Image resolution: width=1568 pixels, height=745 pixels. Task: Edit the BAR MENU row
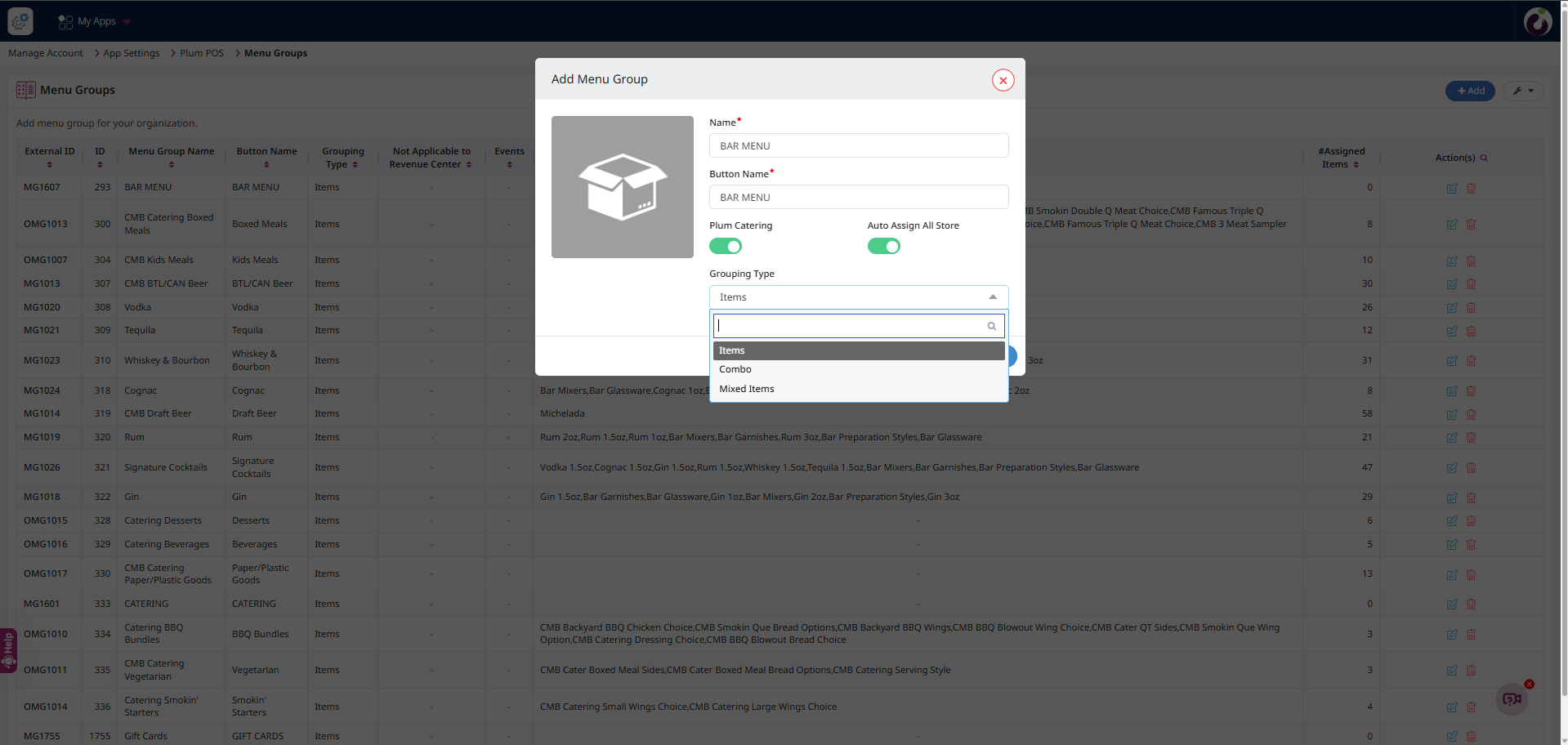(1451, 189)
